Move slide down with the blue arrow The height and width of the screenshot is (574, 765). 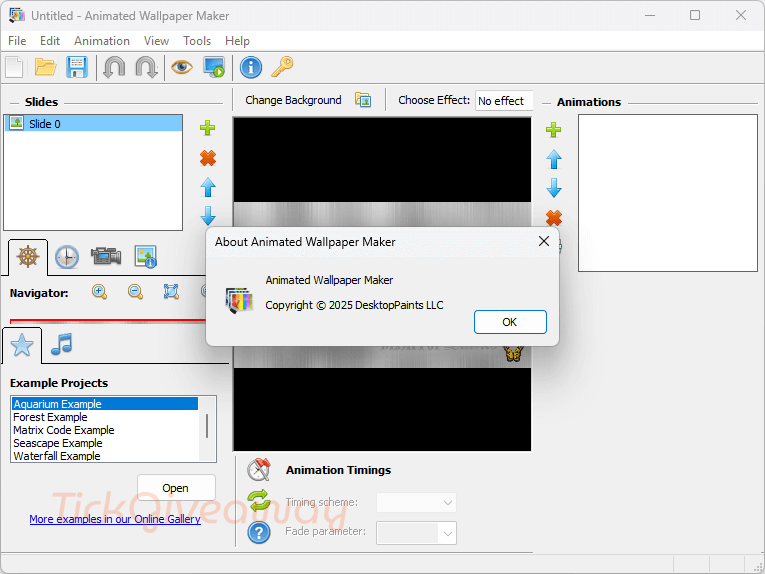[x=208, y=216]
